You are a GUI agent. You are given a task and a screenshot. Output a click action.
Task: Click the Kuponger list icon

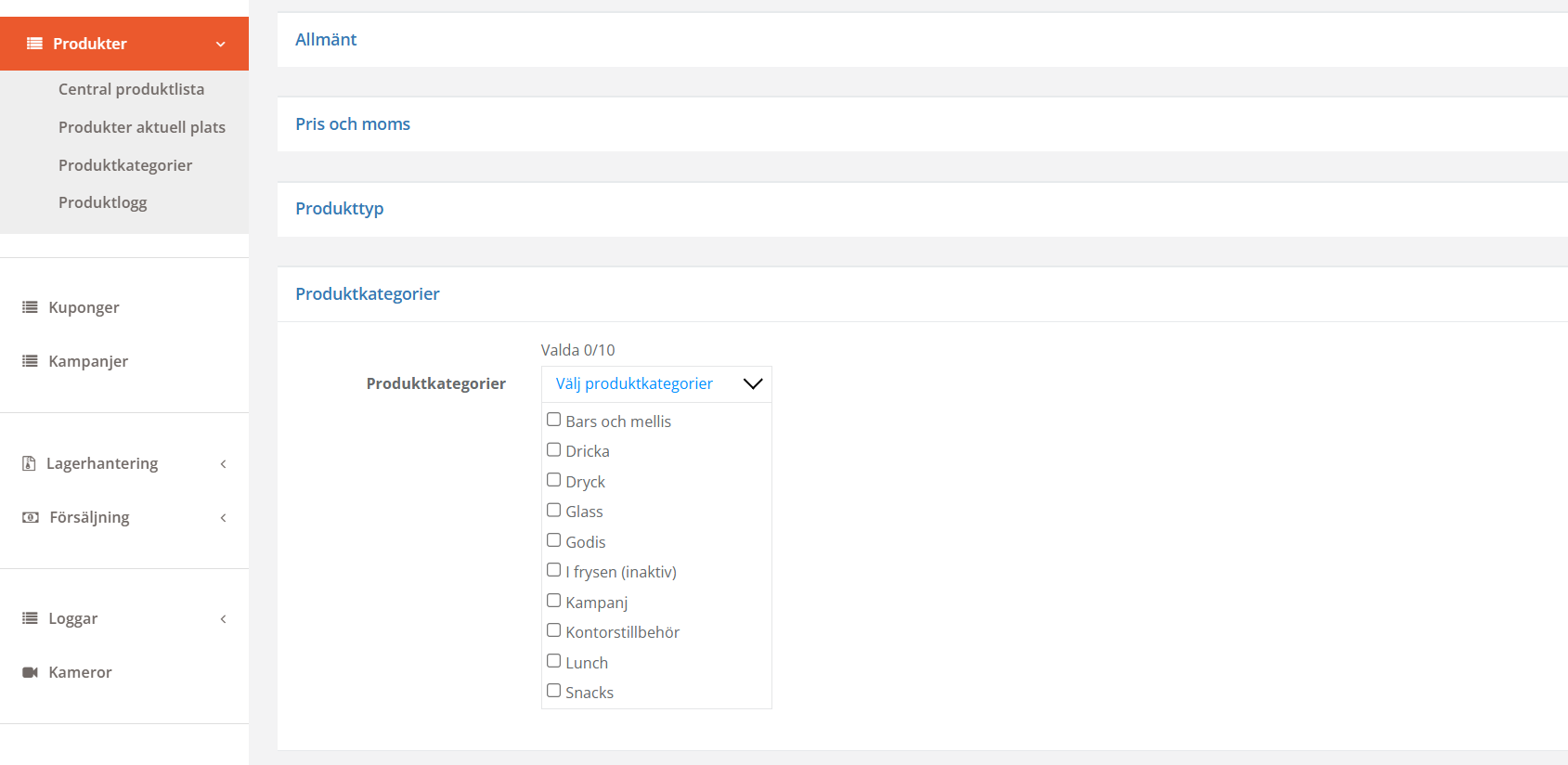pos(30,307)
